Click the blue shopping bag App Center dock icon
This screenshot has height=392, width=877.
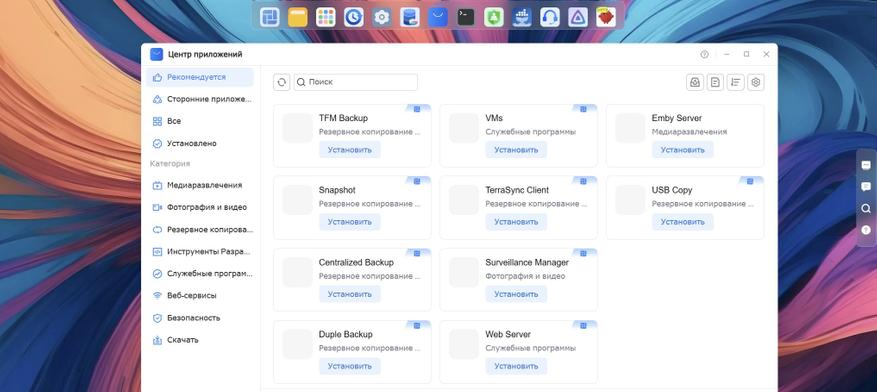point(437,17)
